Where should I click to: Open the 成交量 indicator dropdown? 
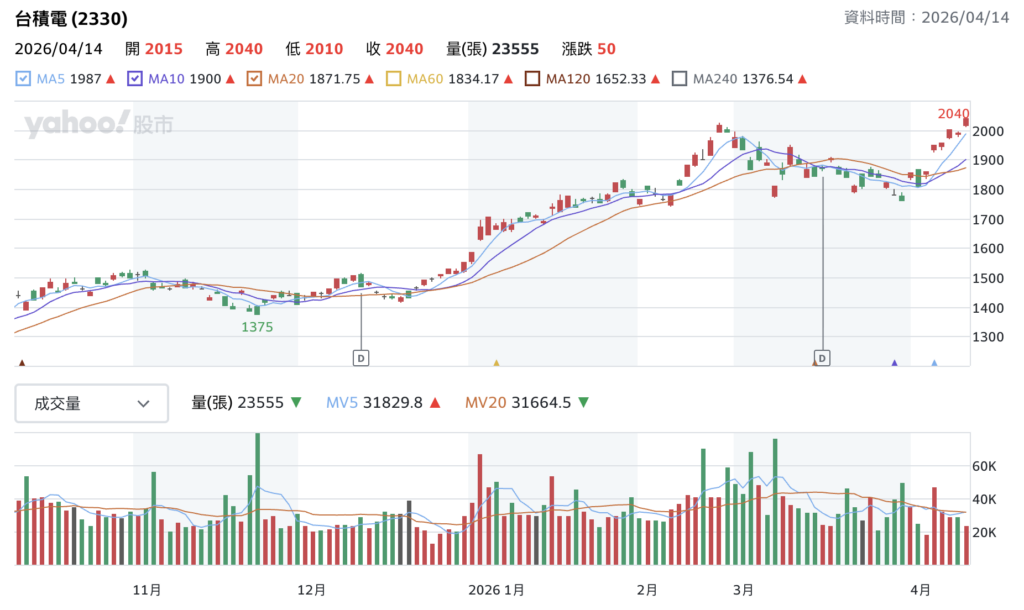(91, 403)
